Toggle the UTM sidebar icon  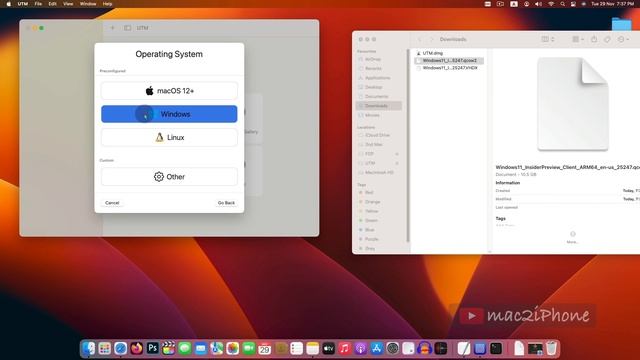pyautogui.click(x=128, y=28)
